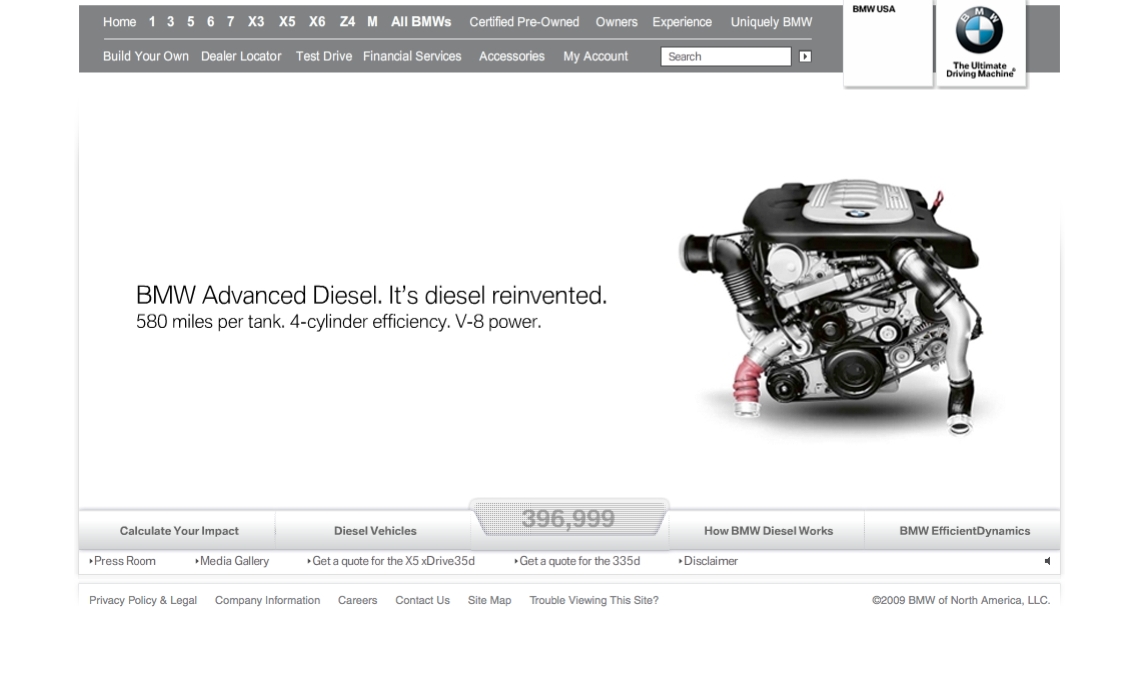Open Uniquely BMW section
Viewport: 1136px width, 674px height.
click(771, 22)
